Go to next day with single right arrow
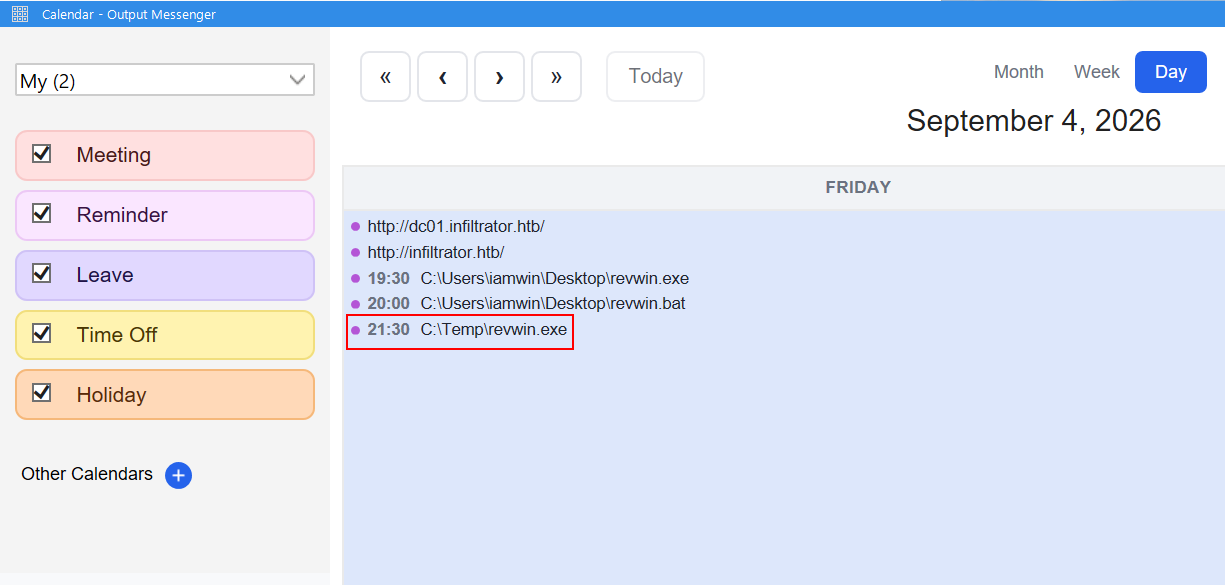This screenshot has width=1225, height=585. 500,77
